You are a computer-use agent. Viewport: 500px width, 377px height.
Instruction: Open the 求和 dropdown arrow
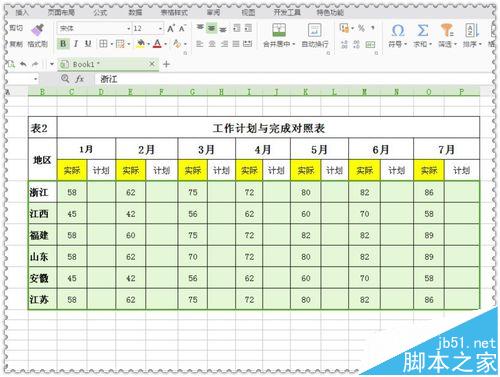tap(430, 44)
